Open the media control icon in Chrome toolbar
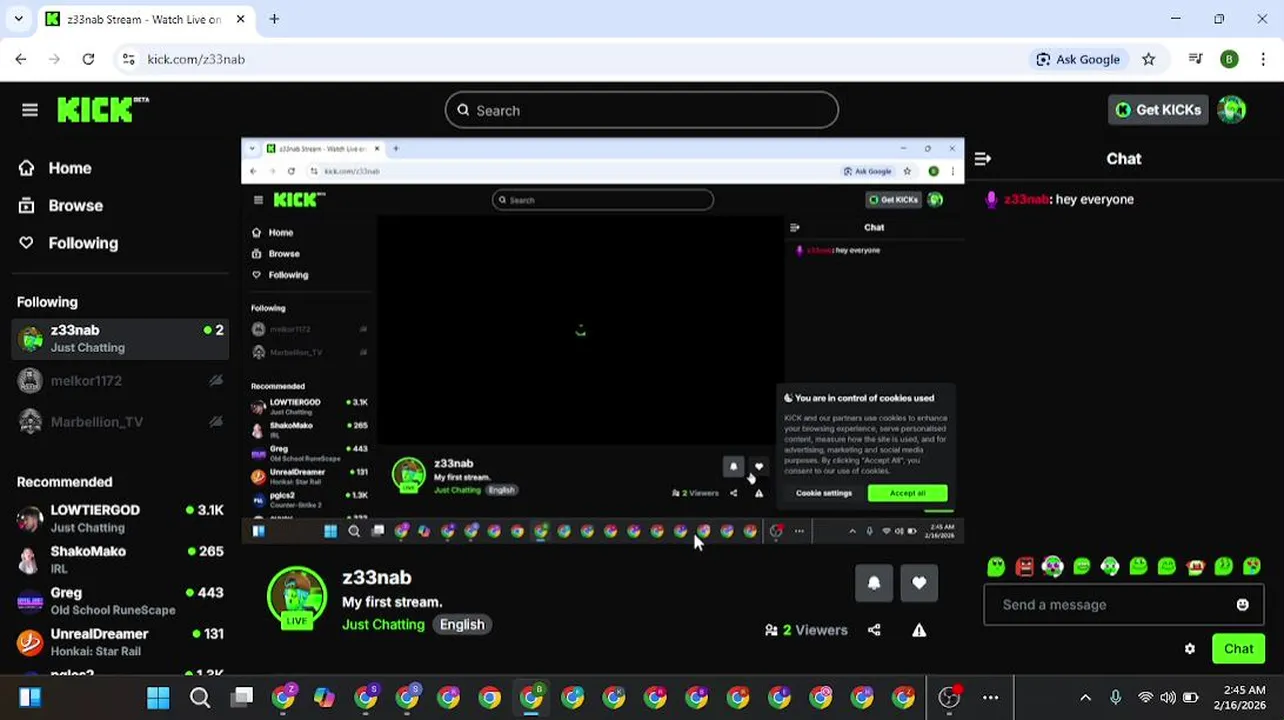The height and width of the screenshot is (720, 1284). pos(1195,59)
